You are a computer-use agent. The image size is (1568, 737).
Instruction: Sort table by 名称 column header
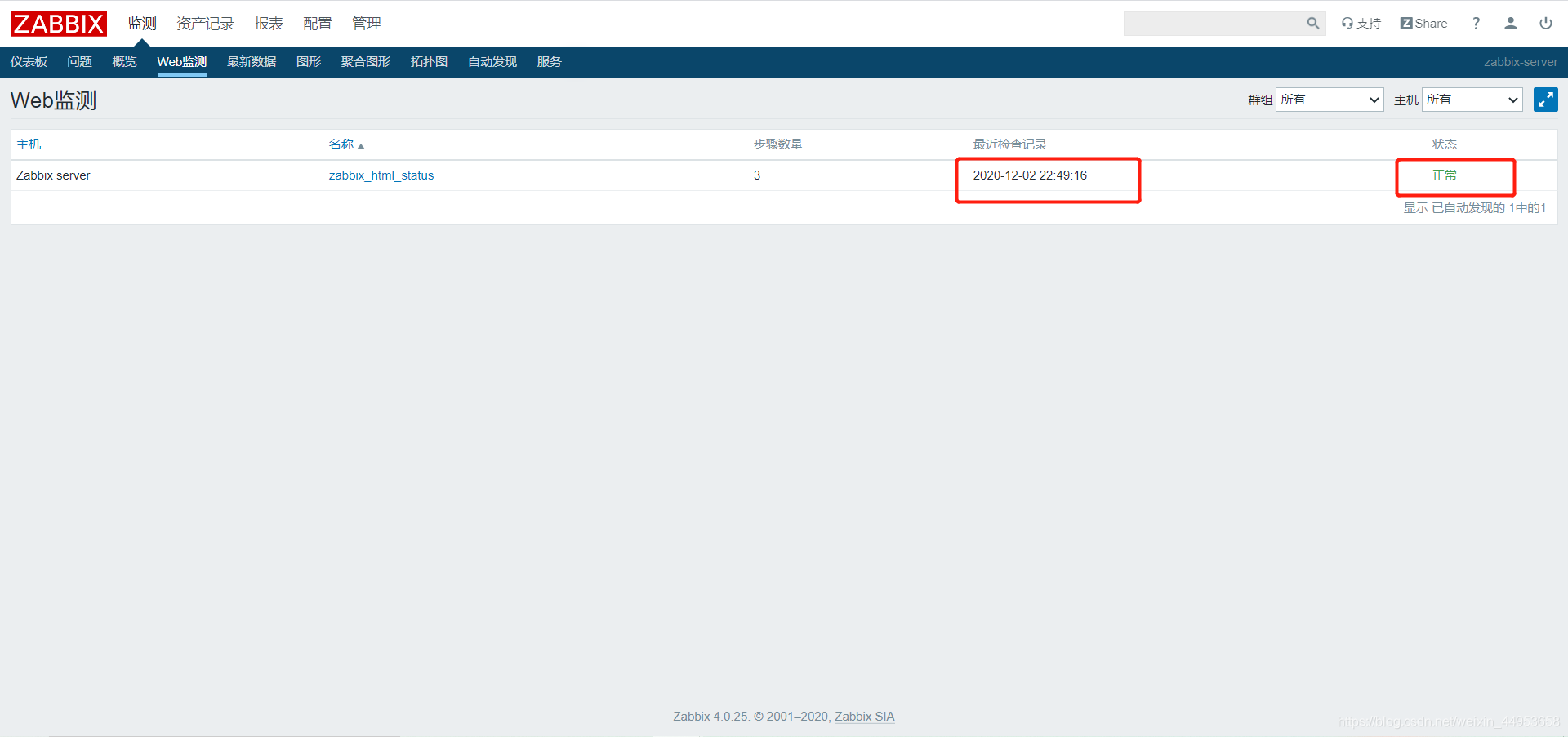[x=346, y=144]
